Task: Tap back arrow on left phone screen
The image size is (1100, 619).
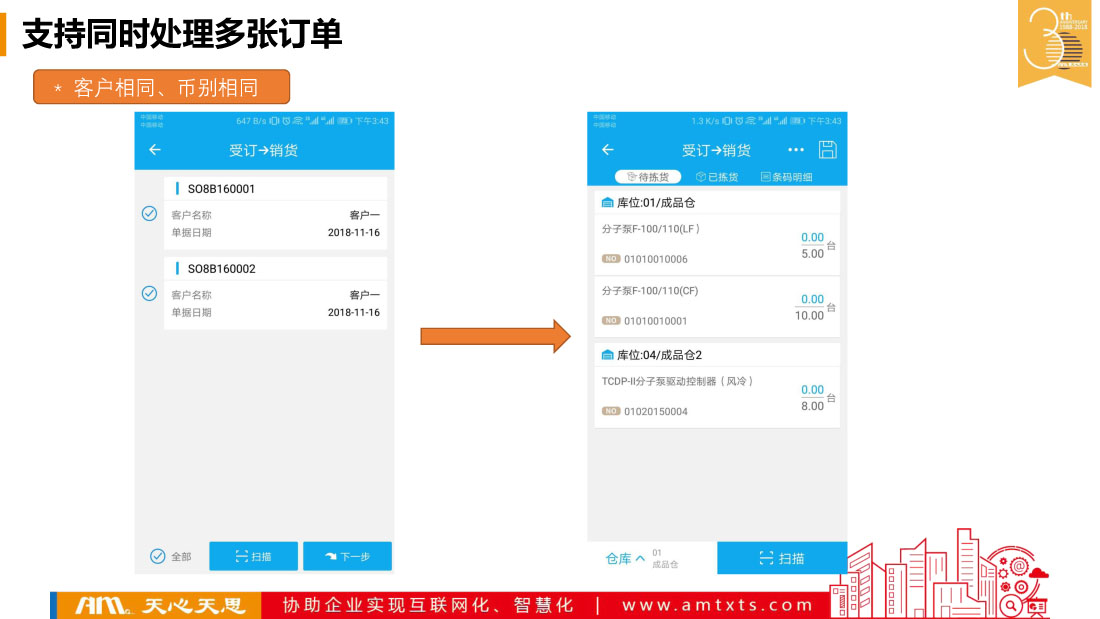Action: point(154,150)
